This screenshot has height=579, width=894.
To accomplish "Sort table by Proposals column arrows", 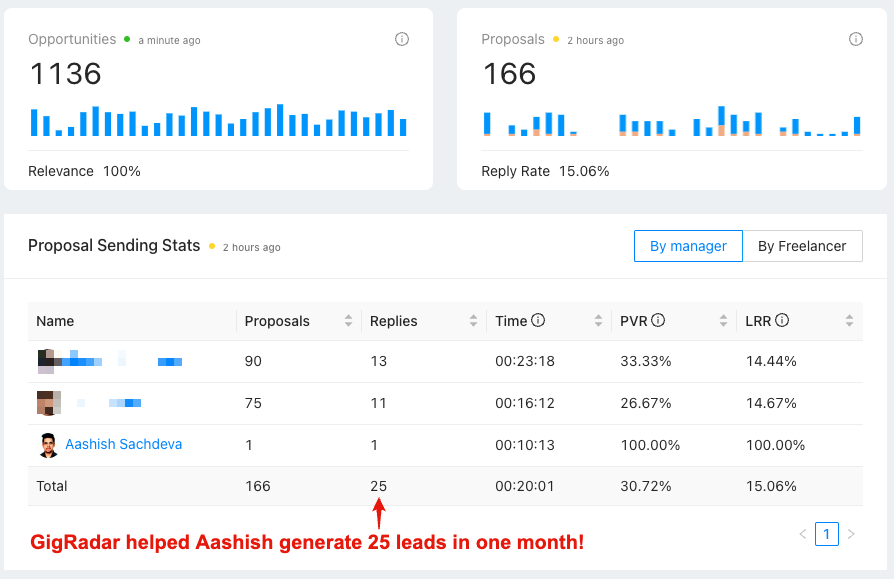I will pos(348,321).
